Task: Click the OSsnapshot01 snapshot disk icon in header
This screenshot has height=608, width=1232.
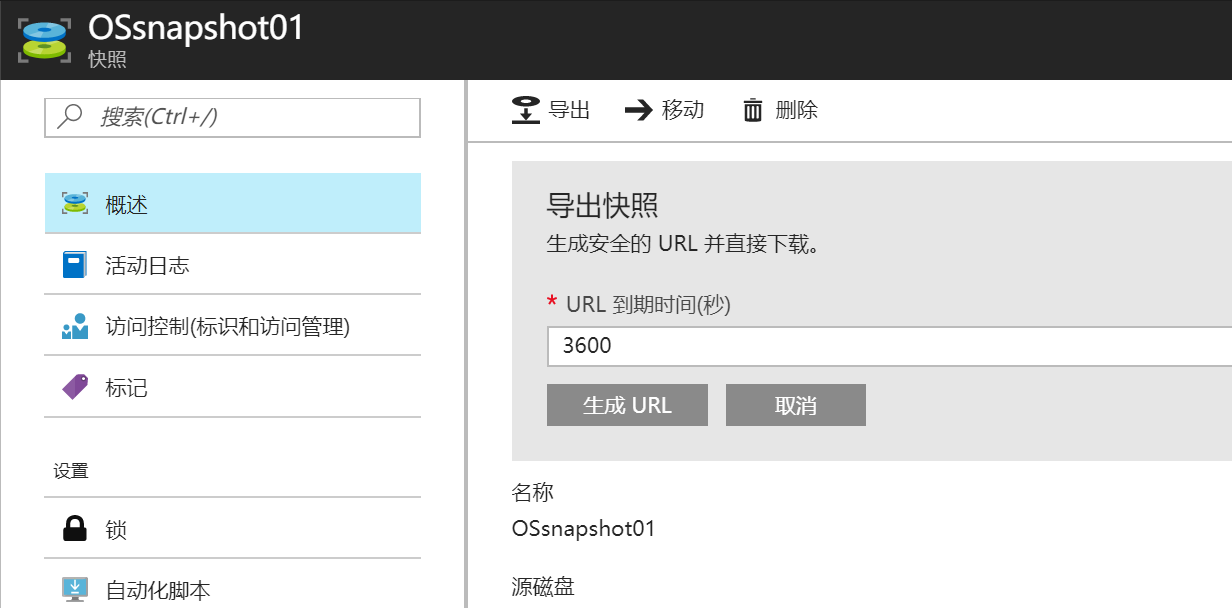Action: (x=43, y=41)
